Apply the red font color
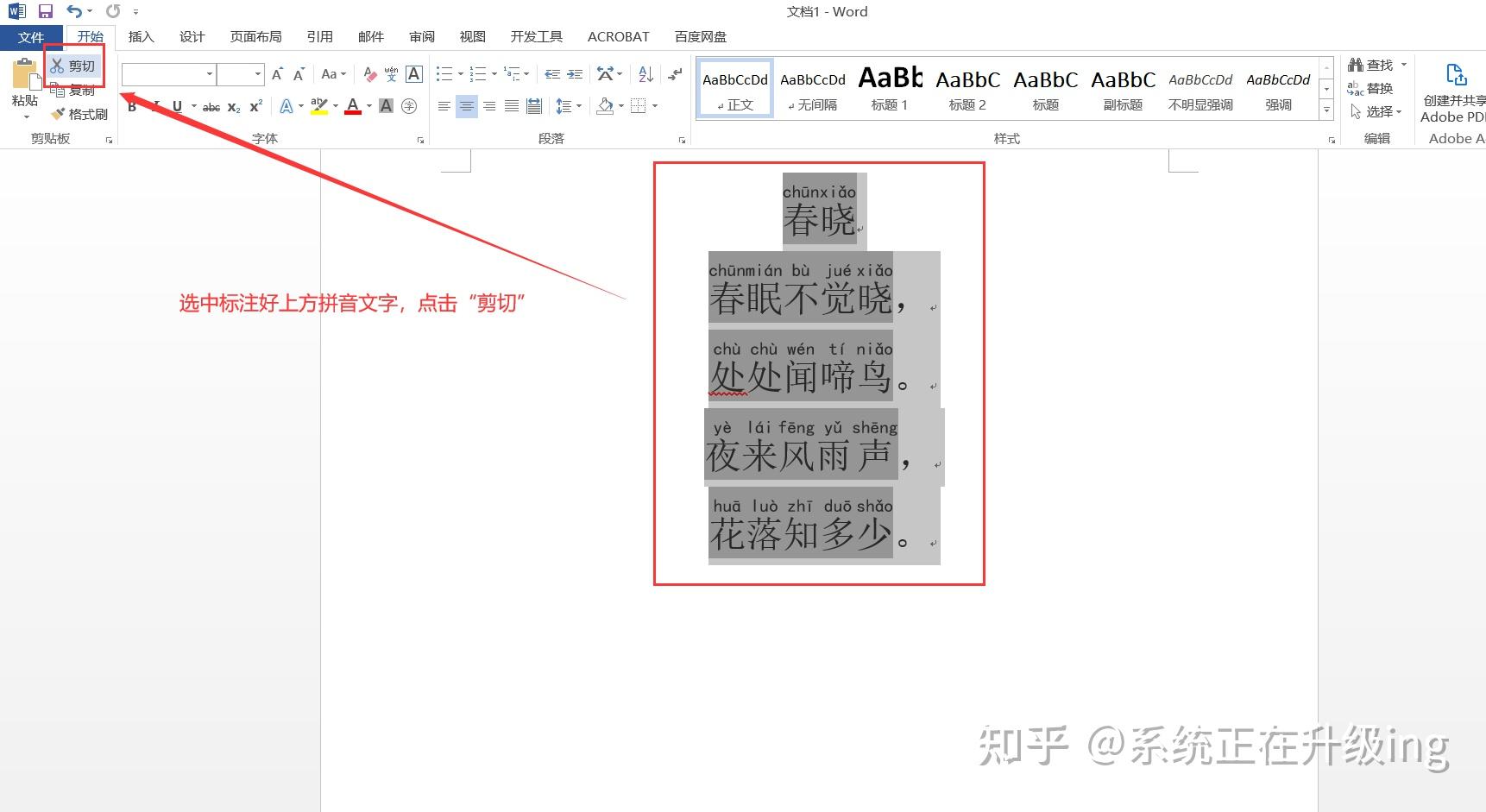Image resolution: width=1486 pixels, height=812 pixels. [352, 106]
